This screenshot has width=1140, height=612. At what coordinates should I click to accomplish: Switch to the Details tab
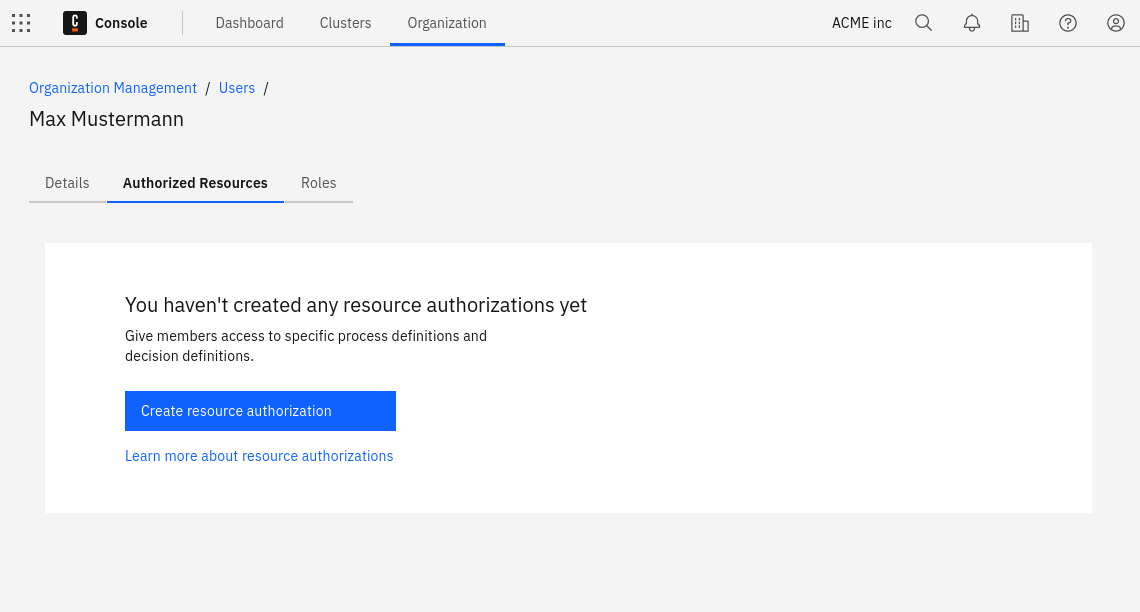[x=67, y=183]
